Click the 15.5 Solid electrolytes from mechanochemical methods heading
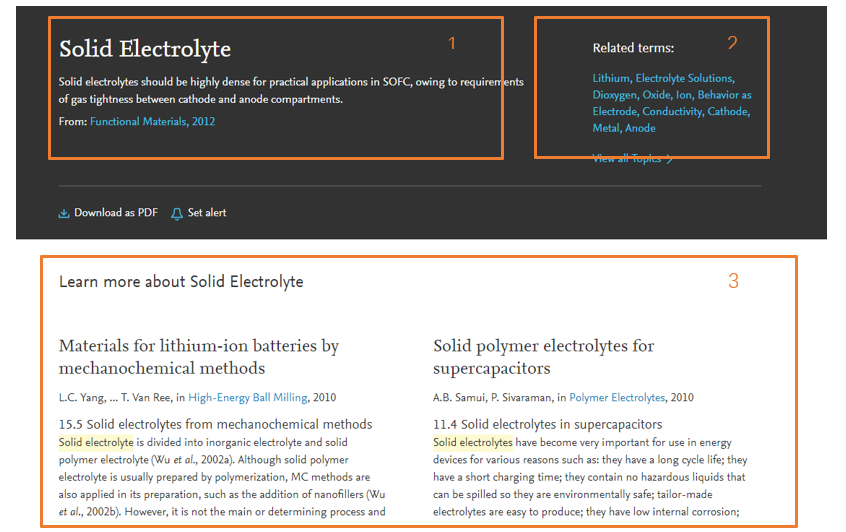Screen dimensions: 846x532 coord(215,424)
